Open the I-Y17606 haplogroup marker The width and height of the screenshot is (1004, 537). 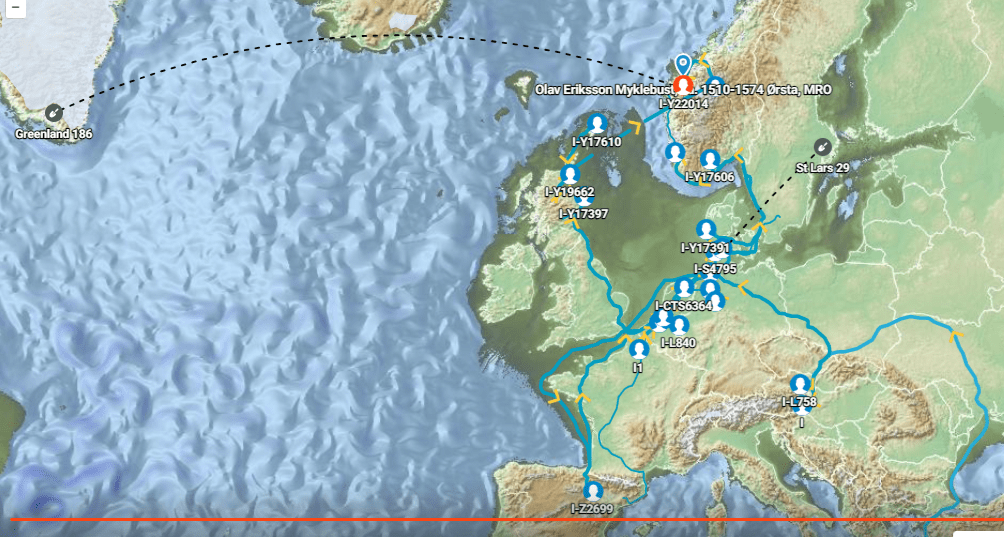point(709,159)
